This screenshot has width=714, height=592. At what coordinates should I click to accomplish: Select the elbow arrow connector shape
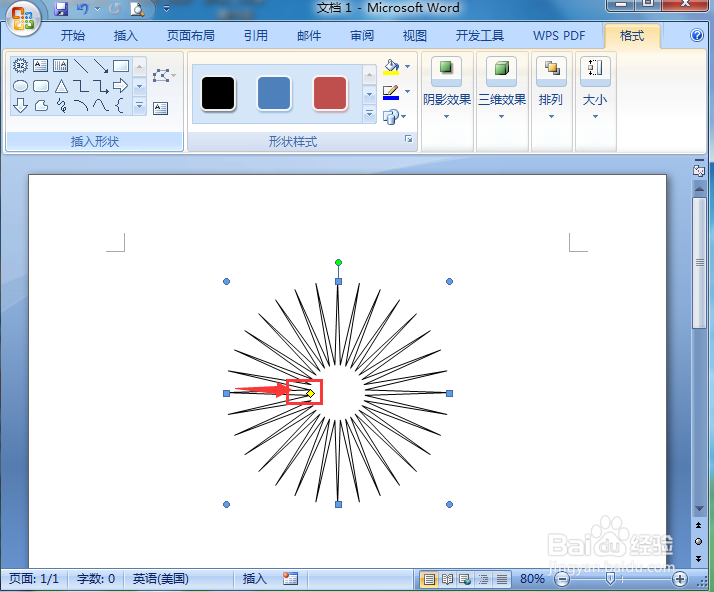(x=101, y=86)
